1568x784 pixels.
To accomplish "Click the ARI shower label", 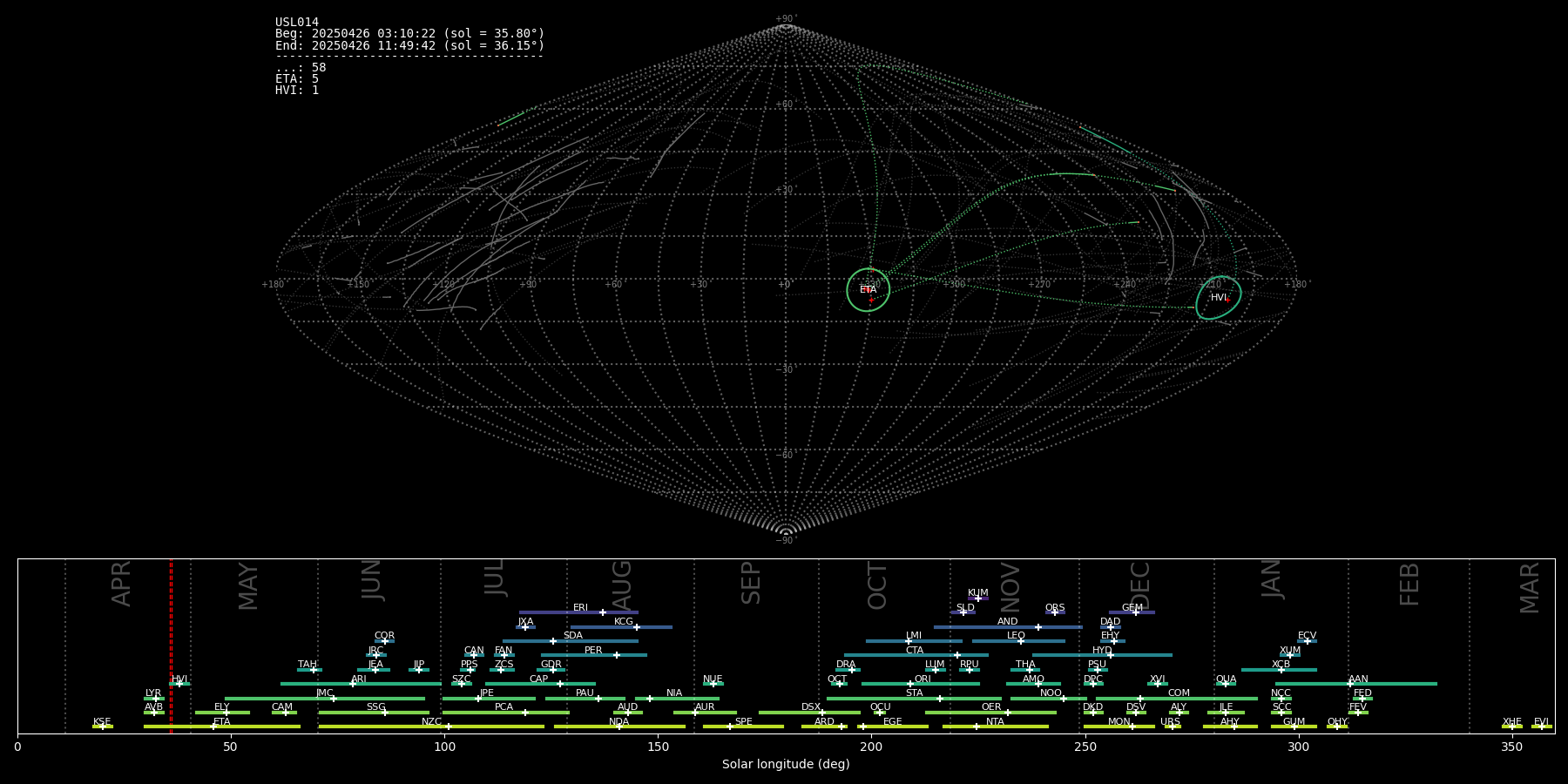I will (x=359, y=679).
